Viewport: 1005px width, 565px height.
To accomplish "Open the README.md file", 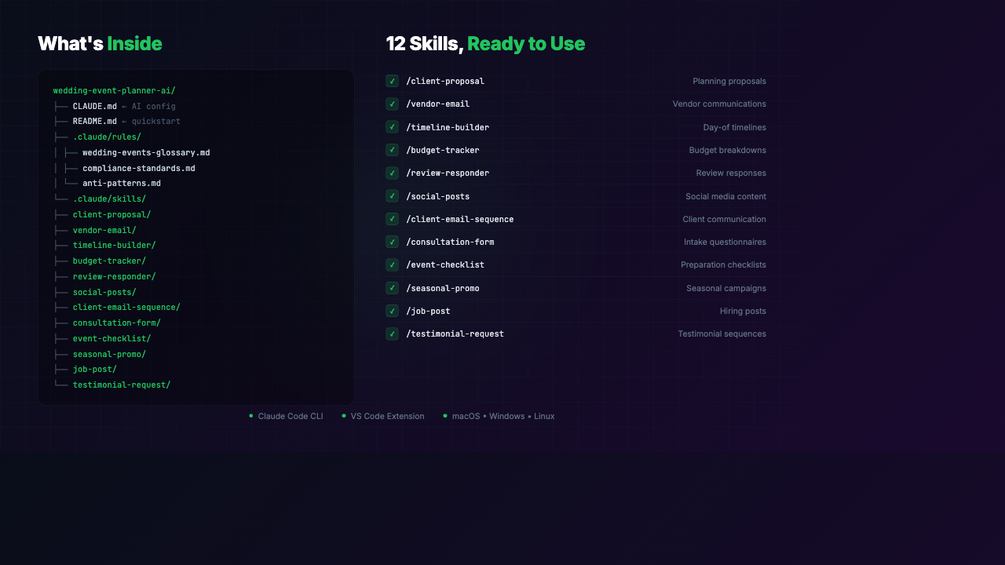I will [x=94, y=121].
